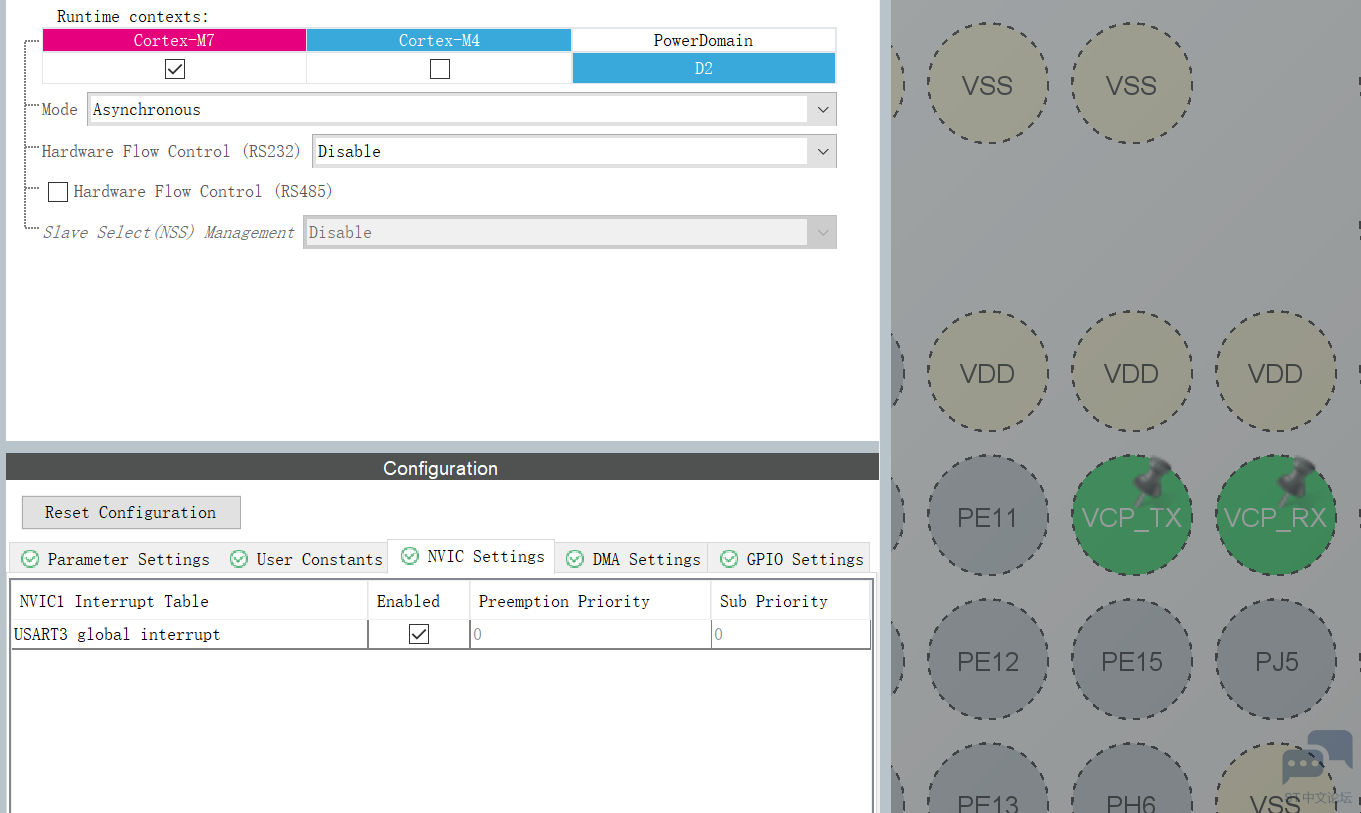
Task: Click the VDD pin above PE11
Action: point(988,372)
